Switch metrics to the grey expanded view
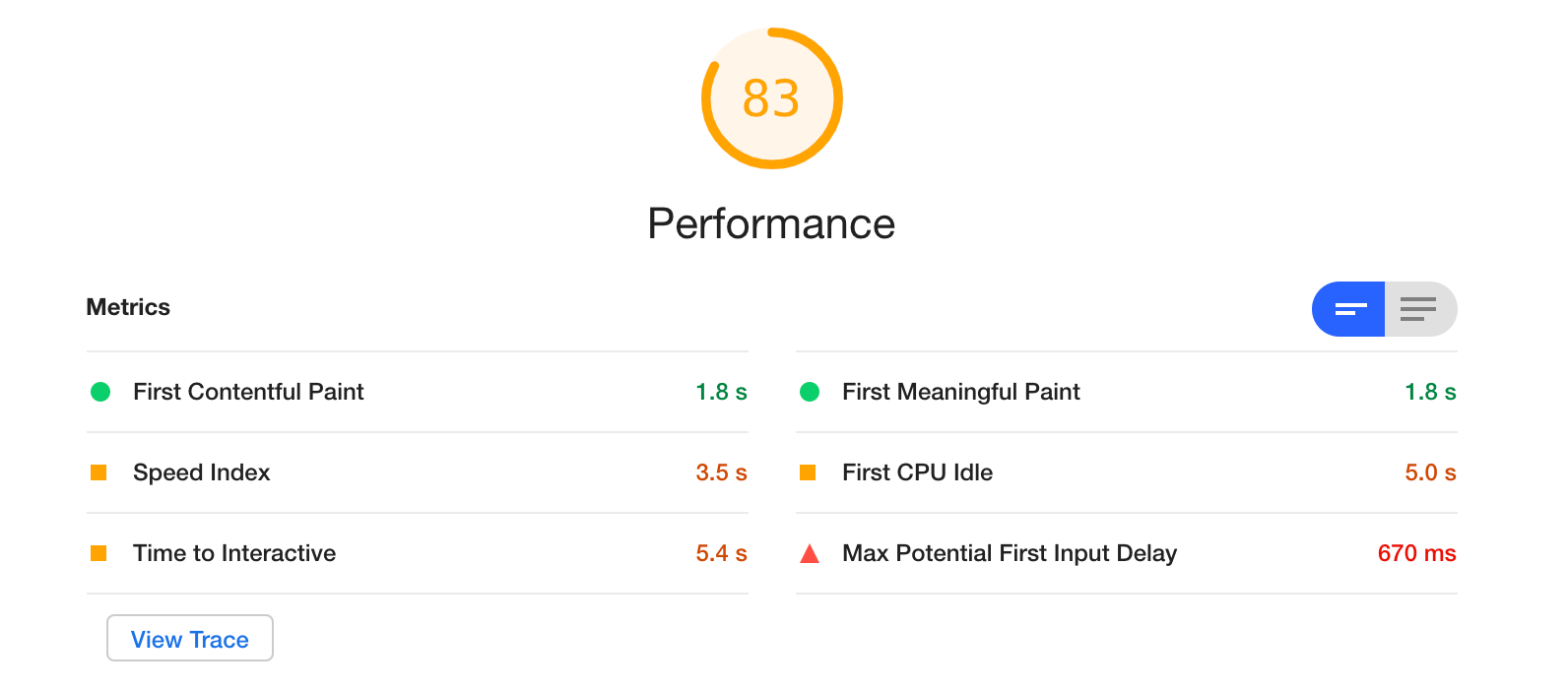This screenshot has height=691, width=1568. [x=1419, y=309]
